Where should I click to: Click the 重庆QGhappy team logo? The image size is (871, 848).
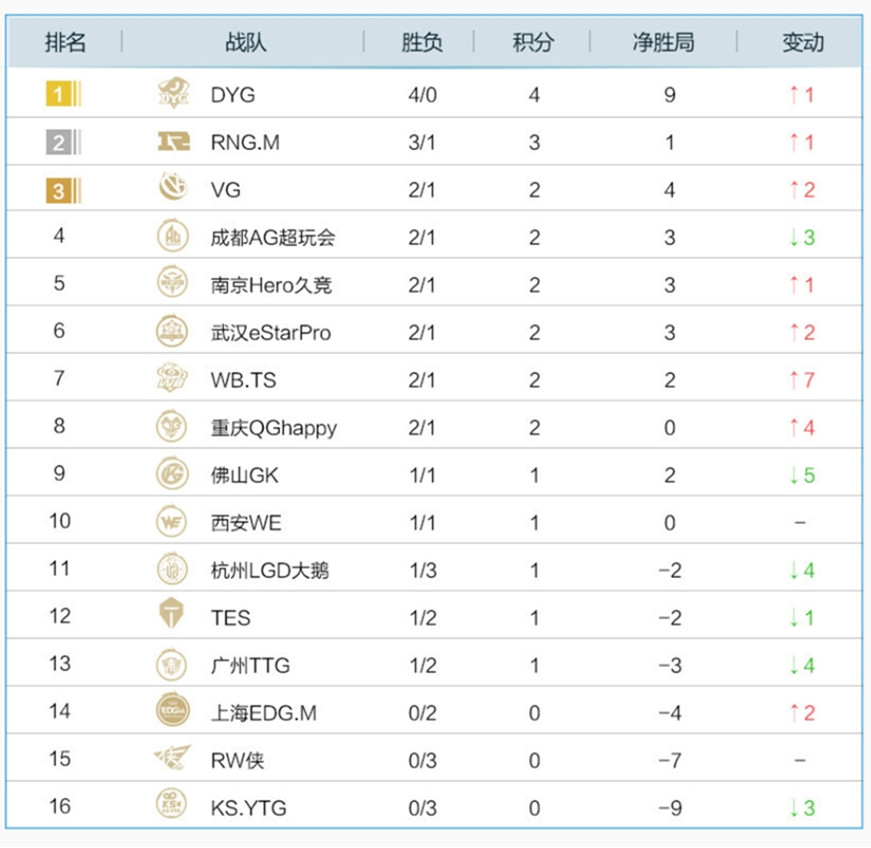point(172,426)
